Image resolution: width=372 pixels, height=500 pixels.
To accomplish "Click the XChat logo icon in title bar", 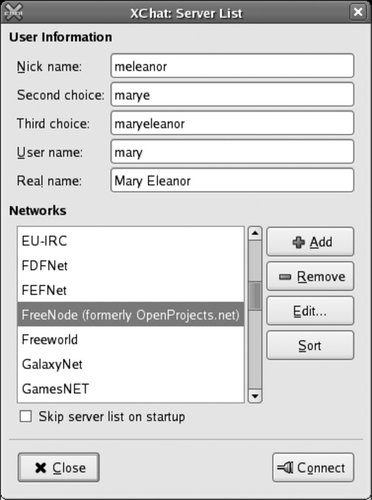I will click(13, 12).
